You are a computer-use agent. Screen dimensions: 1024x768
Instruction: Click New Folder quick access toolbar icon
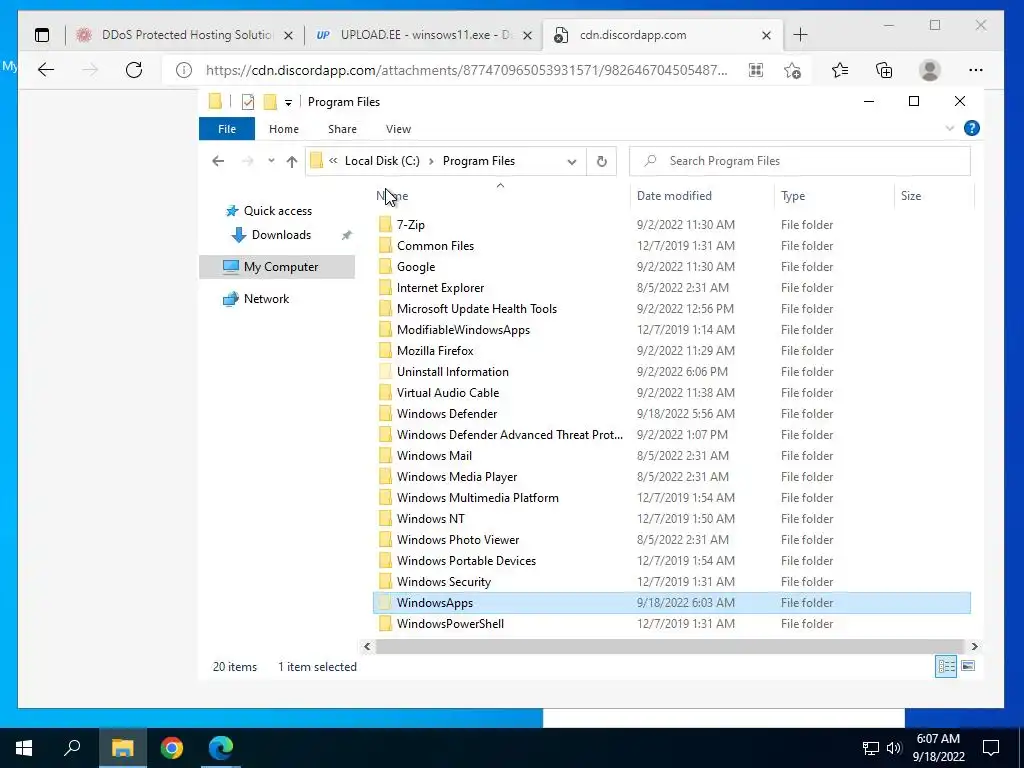[x=270, y=102]
